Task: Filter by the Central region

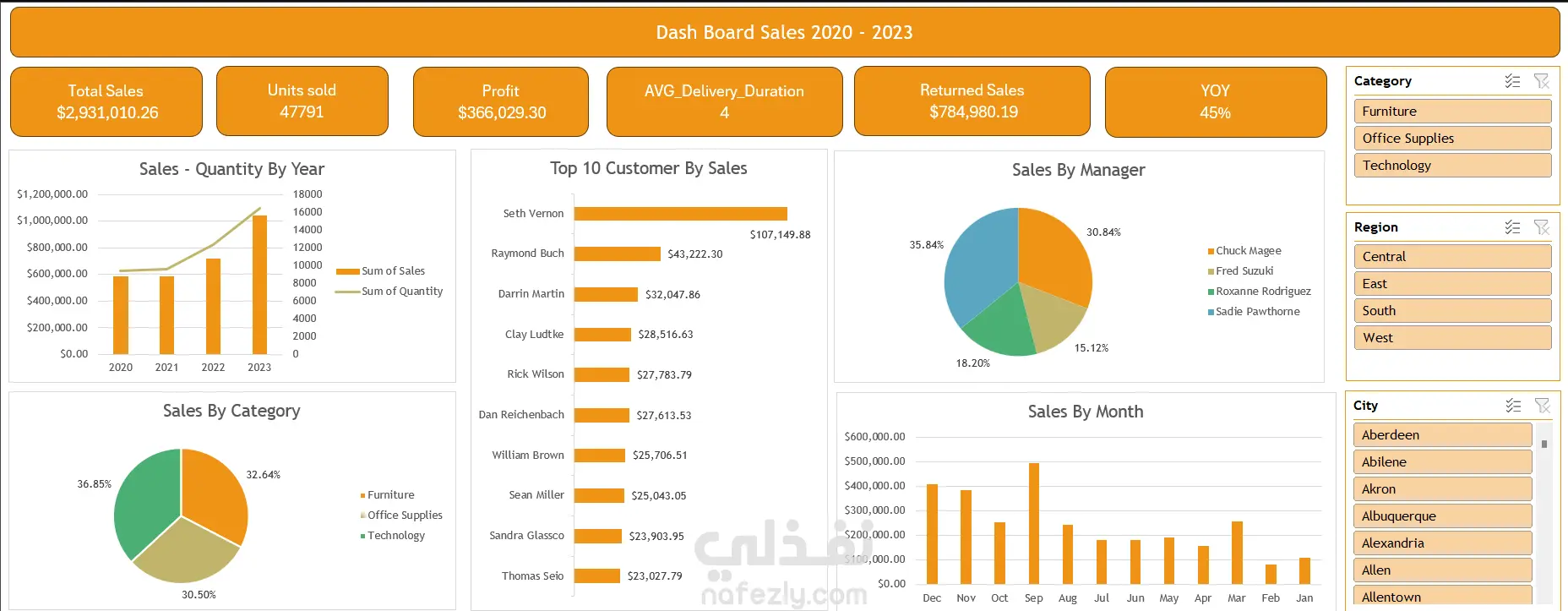Action: click(1452, 256)
